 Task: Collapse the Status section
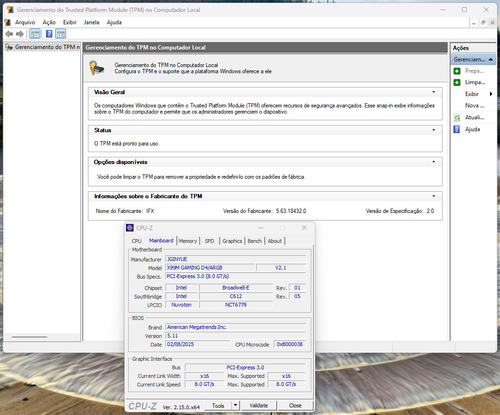click(x=434, y=130)
